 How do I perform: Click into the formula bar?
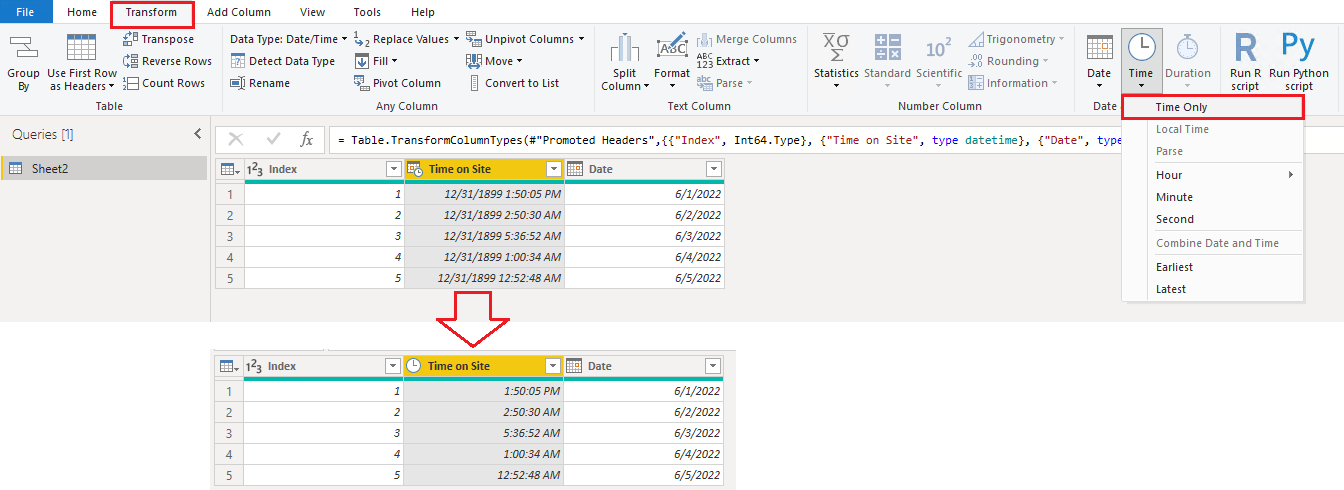click(727, 140)
